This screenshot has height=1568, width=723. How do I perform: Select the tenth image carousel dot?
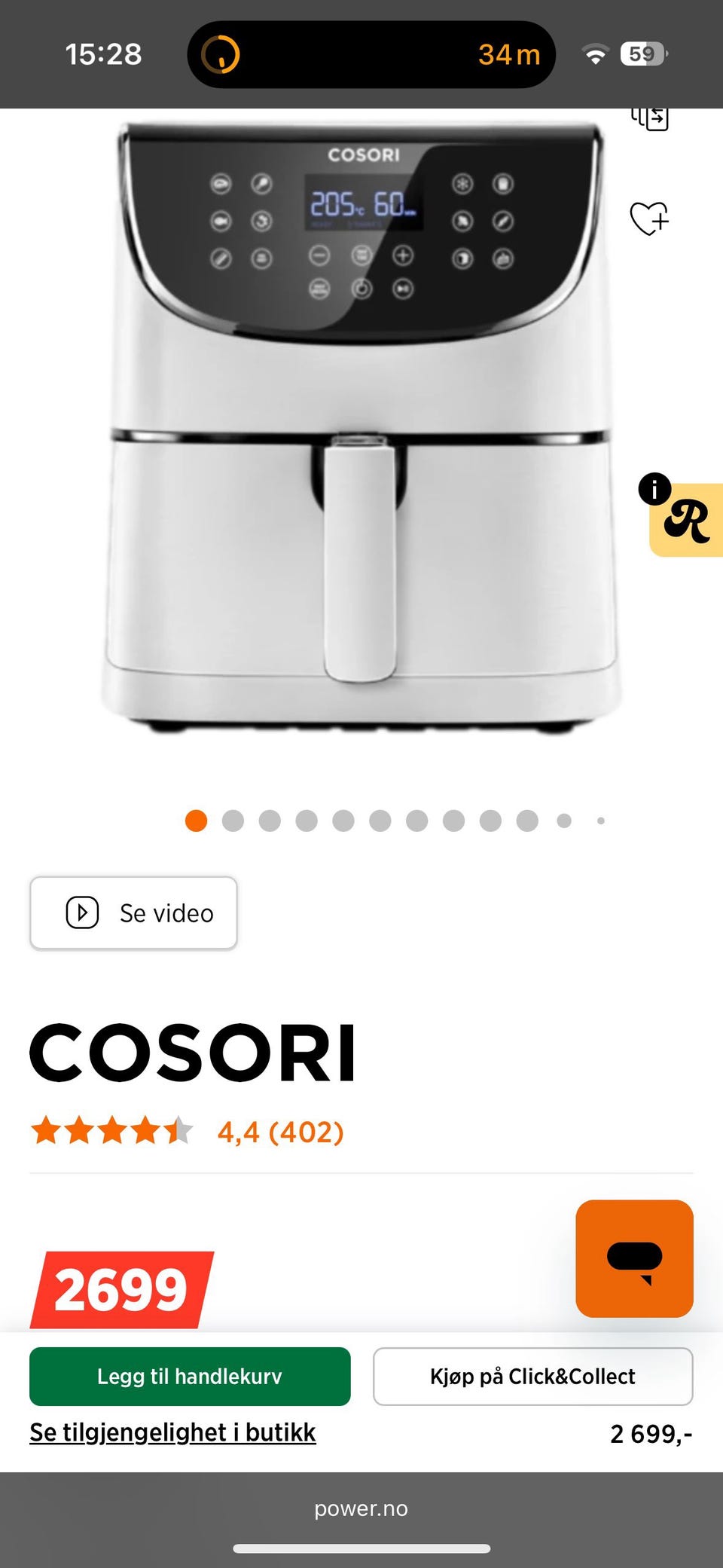pos(527,821)
